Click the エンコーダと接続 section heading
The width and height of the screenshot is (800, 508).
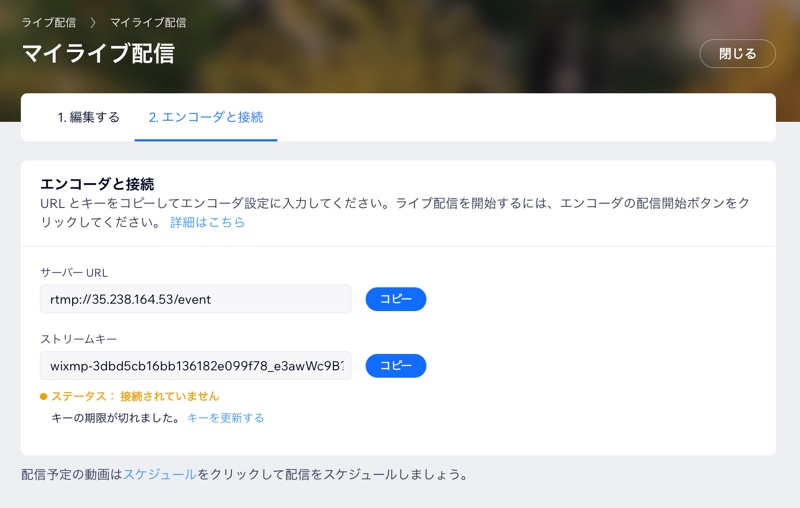[x=97, y=184]
